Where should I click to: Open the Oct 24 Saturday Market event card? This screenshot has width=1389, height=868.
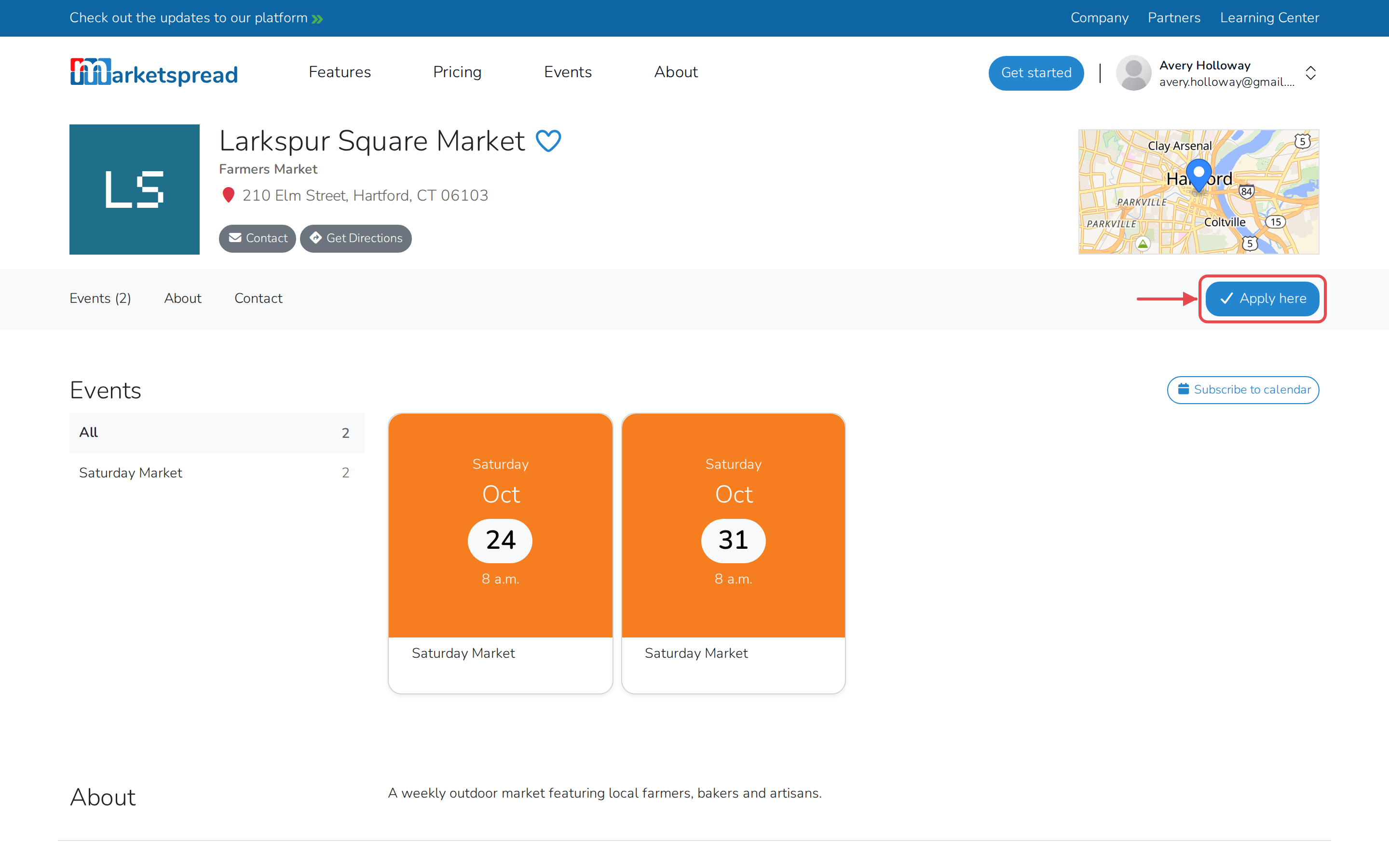(x=501, y=554)
